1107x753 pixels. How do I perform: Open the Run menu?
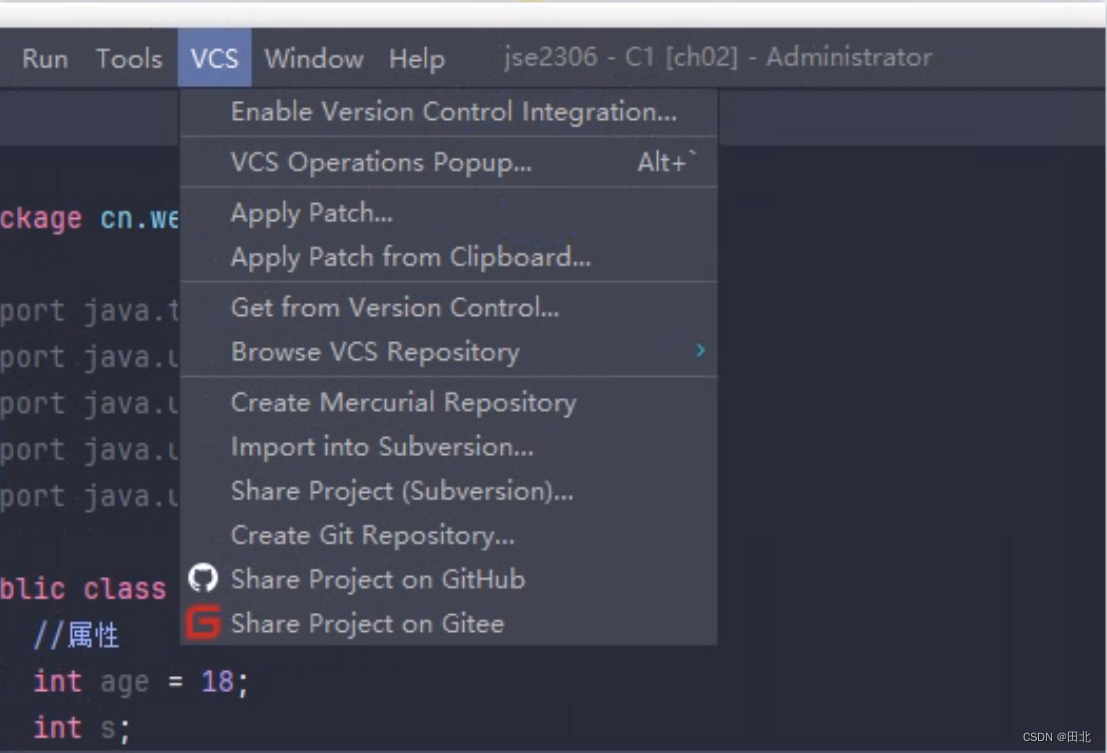[44, 59]
